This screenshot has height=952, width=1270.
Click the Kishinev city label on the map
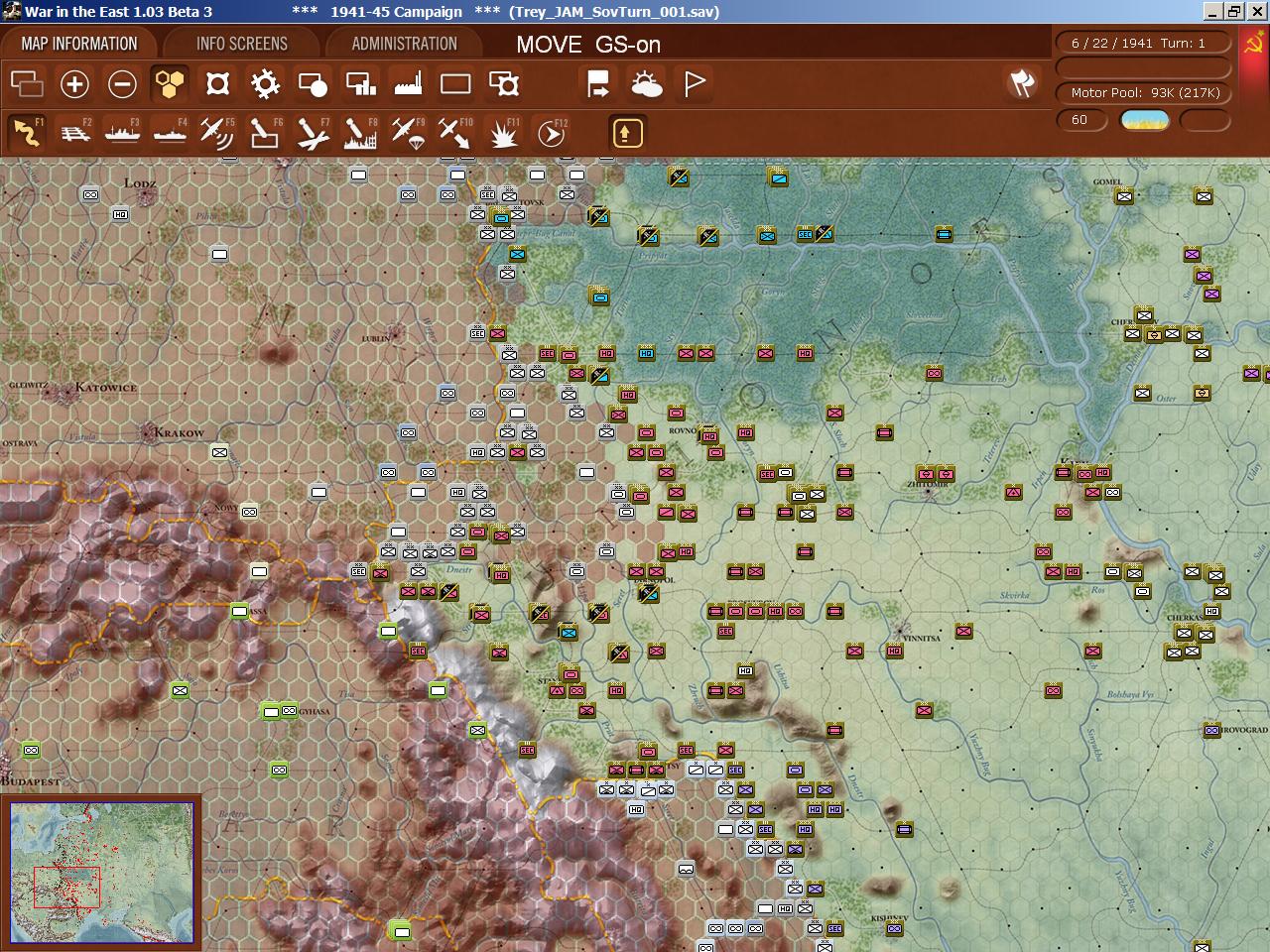[x=889, y=919]
